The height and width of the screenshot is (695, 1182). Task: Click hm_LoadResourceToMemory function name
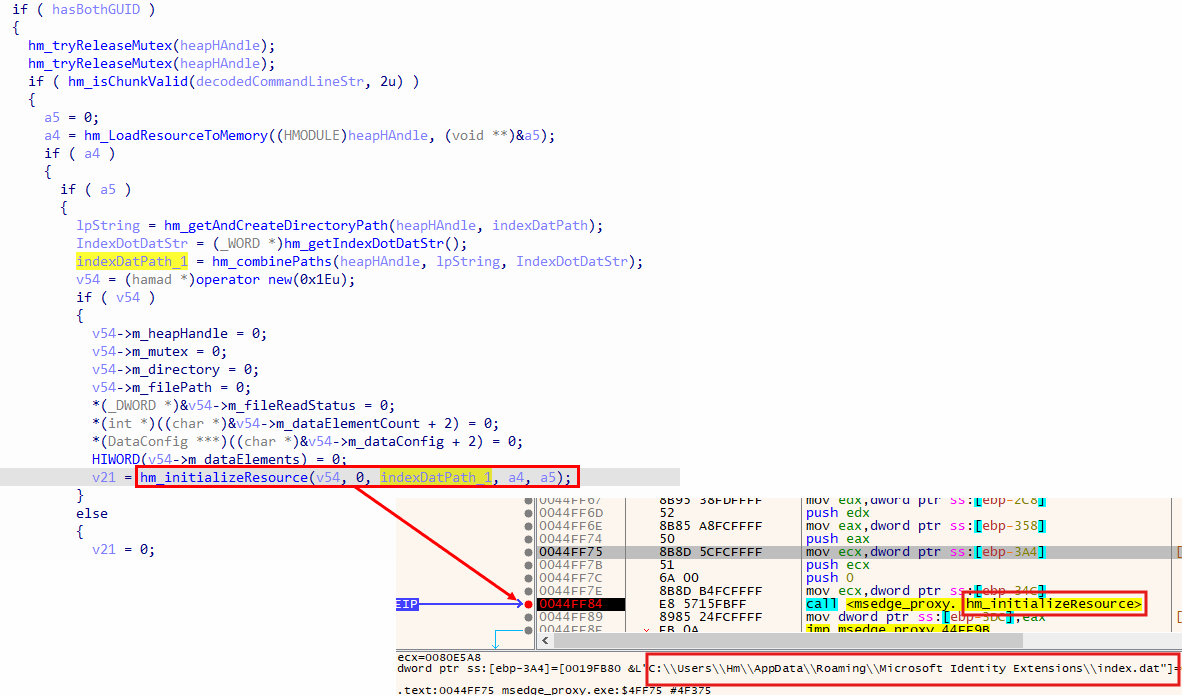pos(176,136)
